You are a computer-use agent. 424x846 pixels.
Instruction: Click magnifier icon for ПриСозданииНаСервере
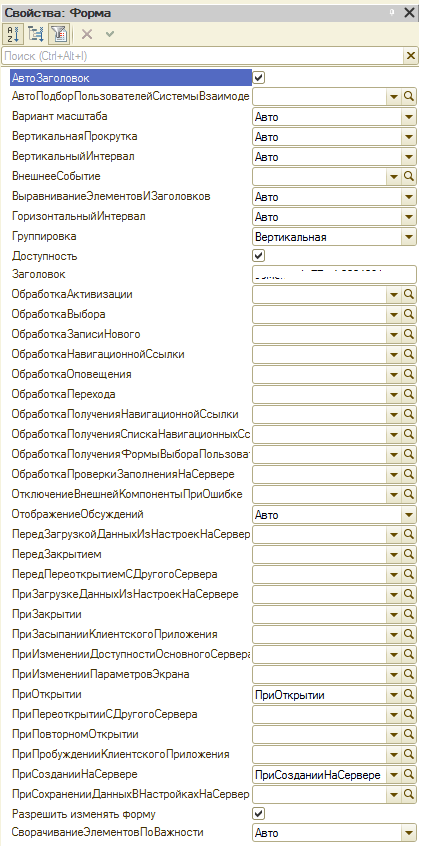[x=409, y=775]
